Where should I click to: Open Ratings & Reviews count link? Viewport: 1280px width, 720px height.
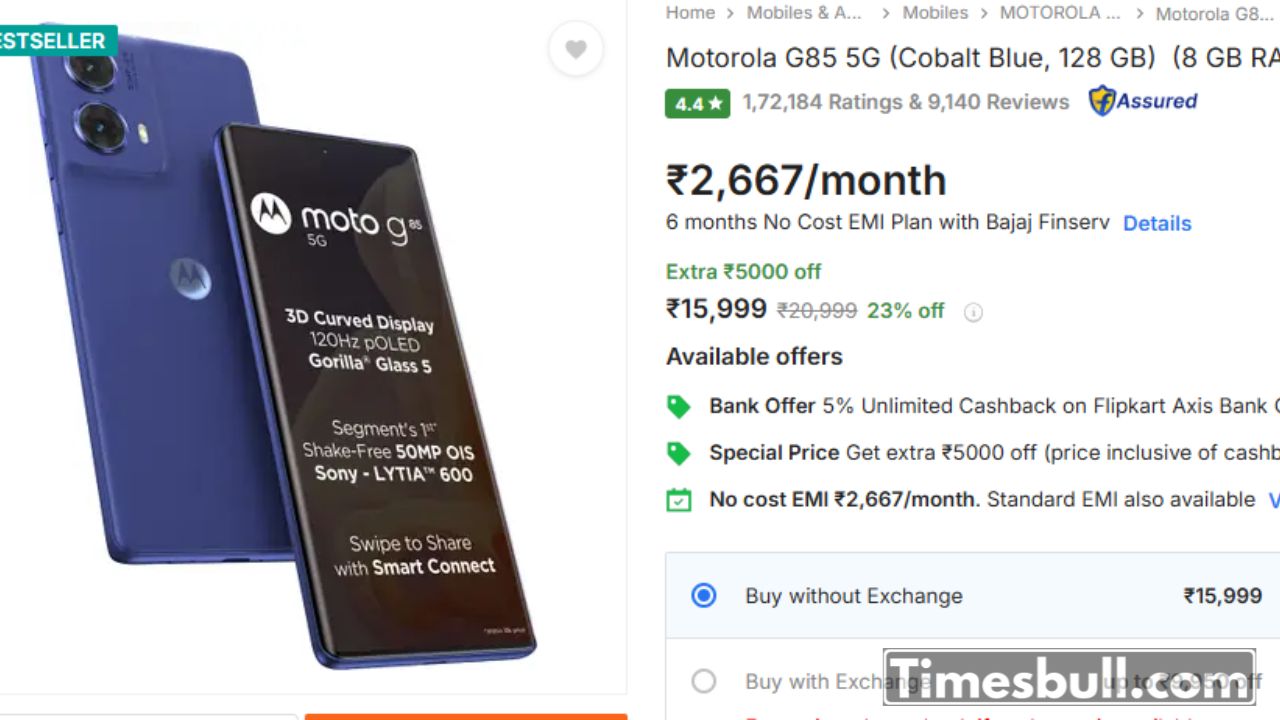[905, 102]
